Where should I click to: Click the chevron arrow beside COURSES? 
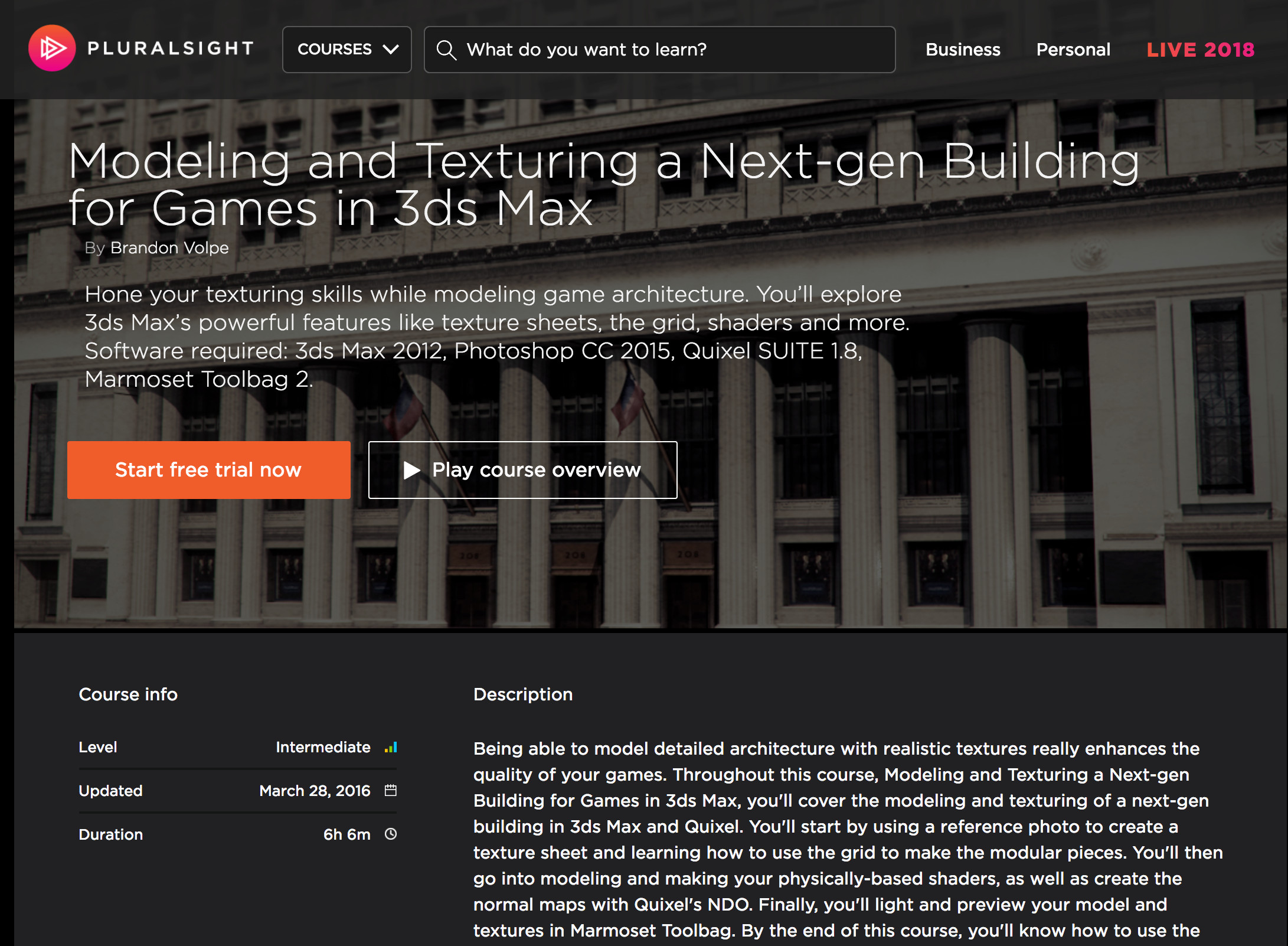(x=391, y=50)
